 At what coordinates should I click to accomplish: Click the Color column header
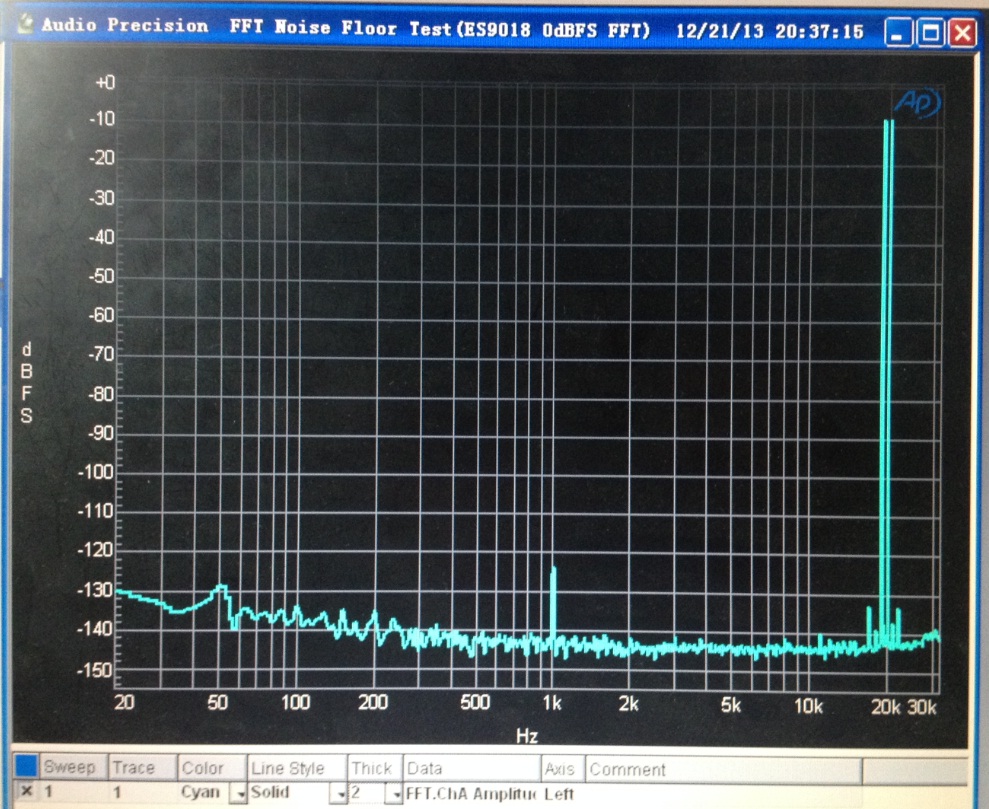(212, 768)
